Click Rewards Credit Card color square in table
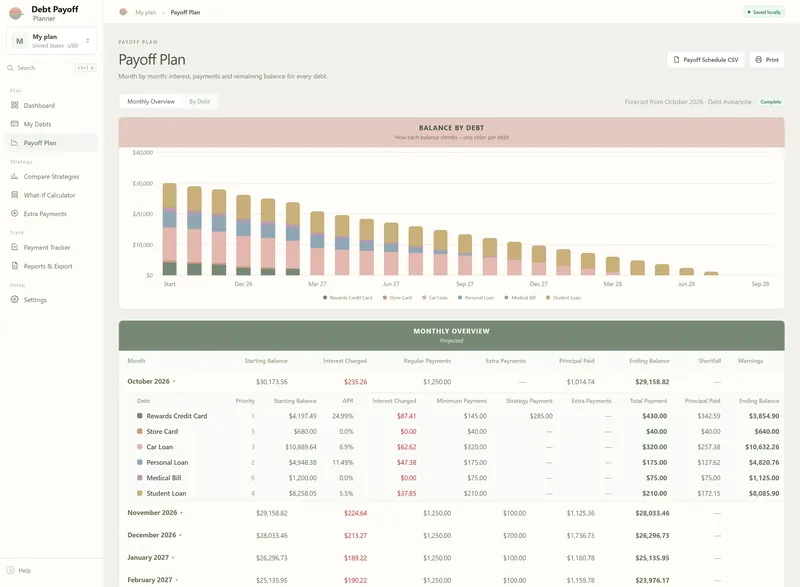Image resolution: width=800 pixels, height=587 pixels. click(x=139, y=416)
